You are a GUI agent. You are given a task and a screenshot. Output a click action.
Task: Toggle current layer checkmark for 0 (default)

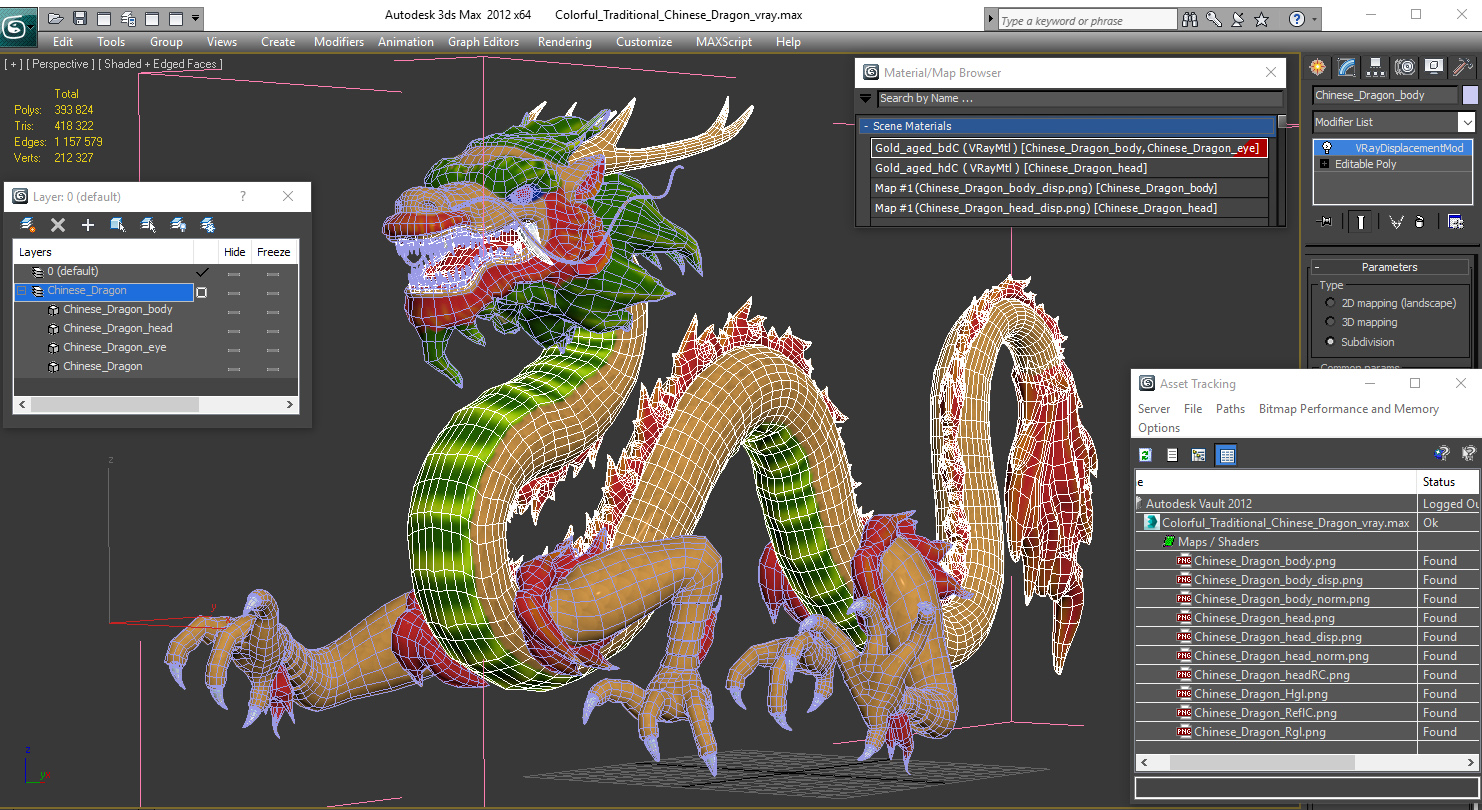pyautogui.click(x=203, y=272)
